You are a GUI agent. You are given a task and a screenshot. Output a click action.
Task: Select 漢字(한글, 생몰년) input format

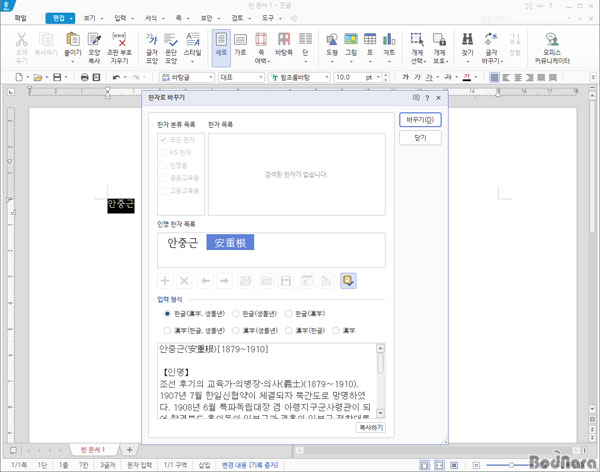[194, 330]
